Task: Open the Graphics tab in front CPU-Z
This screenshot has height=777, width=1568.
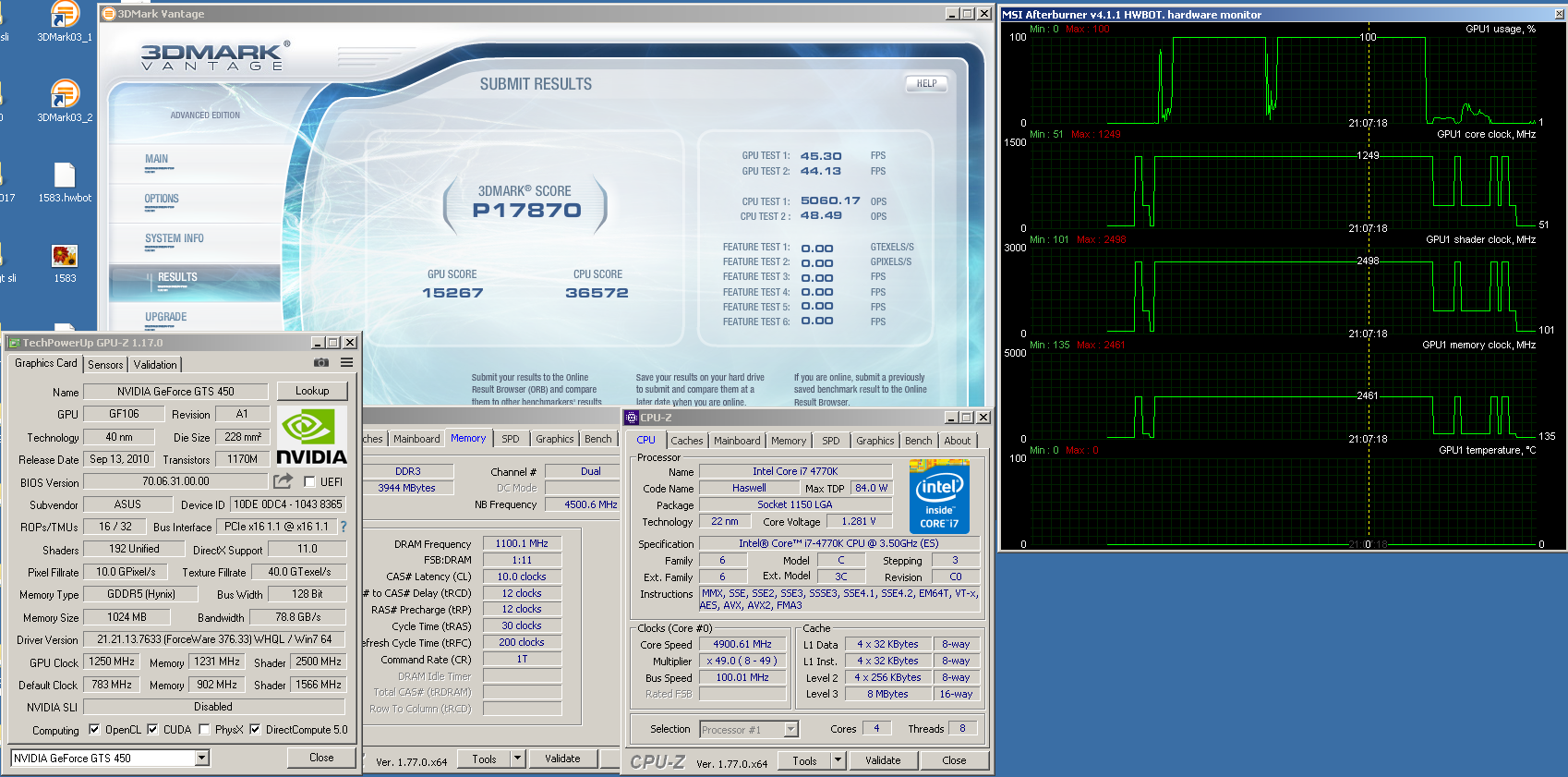Action: [x=874, y=441]
